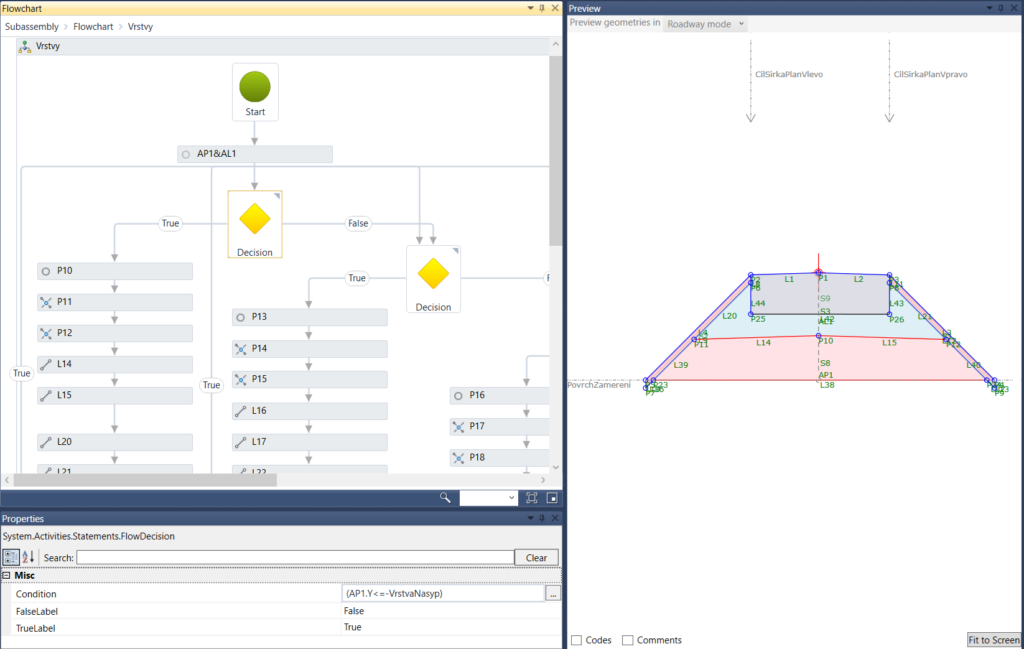The height and width of the screenshot is (649, 1024).
Task: Click the L16 link icon
Action: [240, 411]
